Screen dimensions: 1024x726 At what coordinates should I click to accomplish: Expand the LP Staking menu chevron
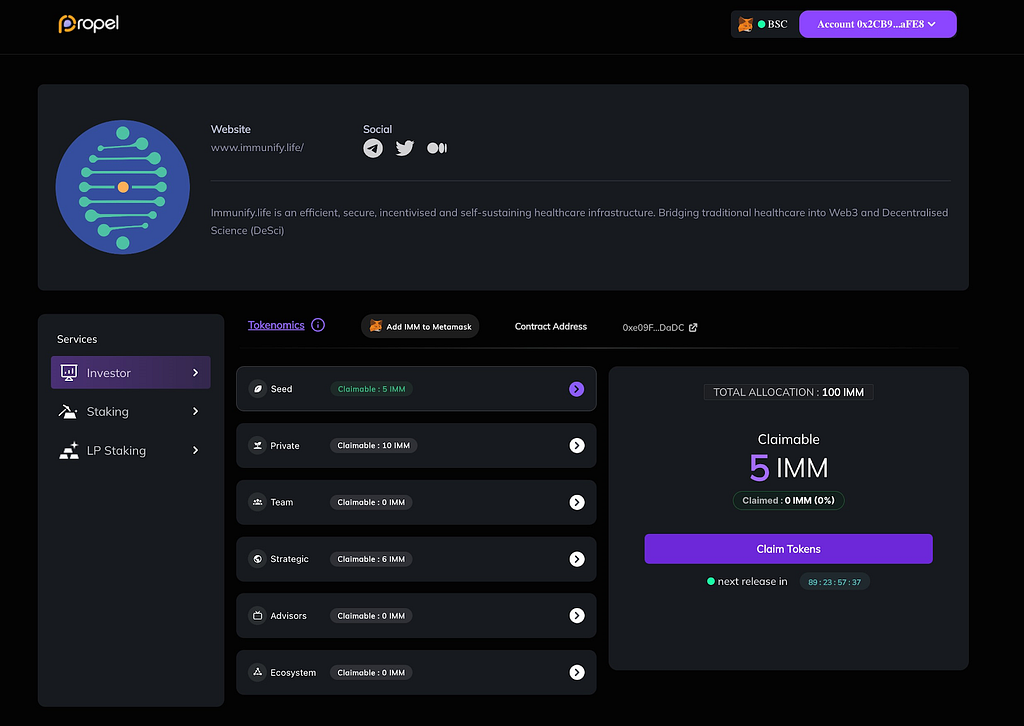(195, 450)
